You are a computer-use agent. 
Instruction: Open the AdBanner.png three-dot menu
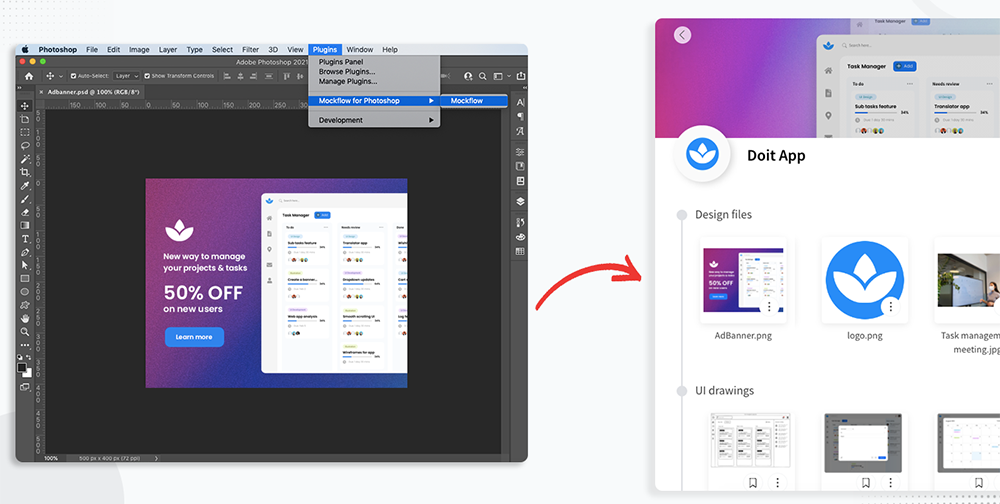(769, 307)
